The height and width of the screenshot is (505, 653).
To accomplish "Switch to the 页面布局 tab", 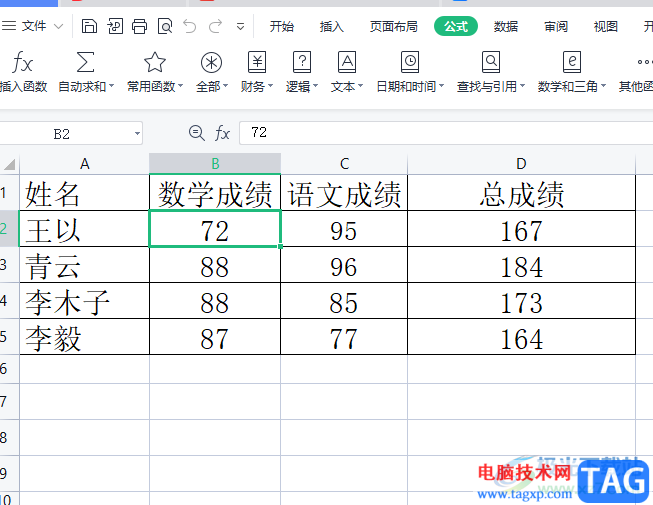I will 394,27.
